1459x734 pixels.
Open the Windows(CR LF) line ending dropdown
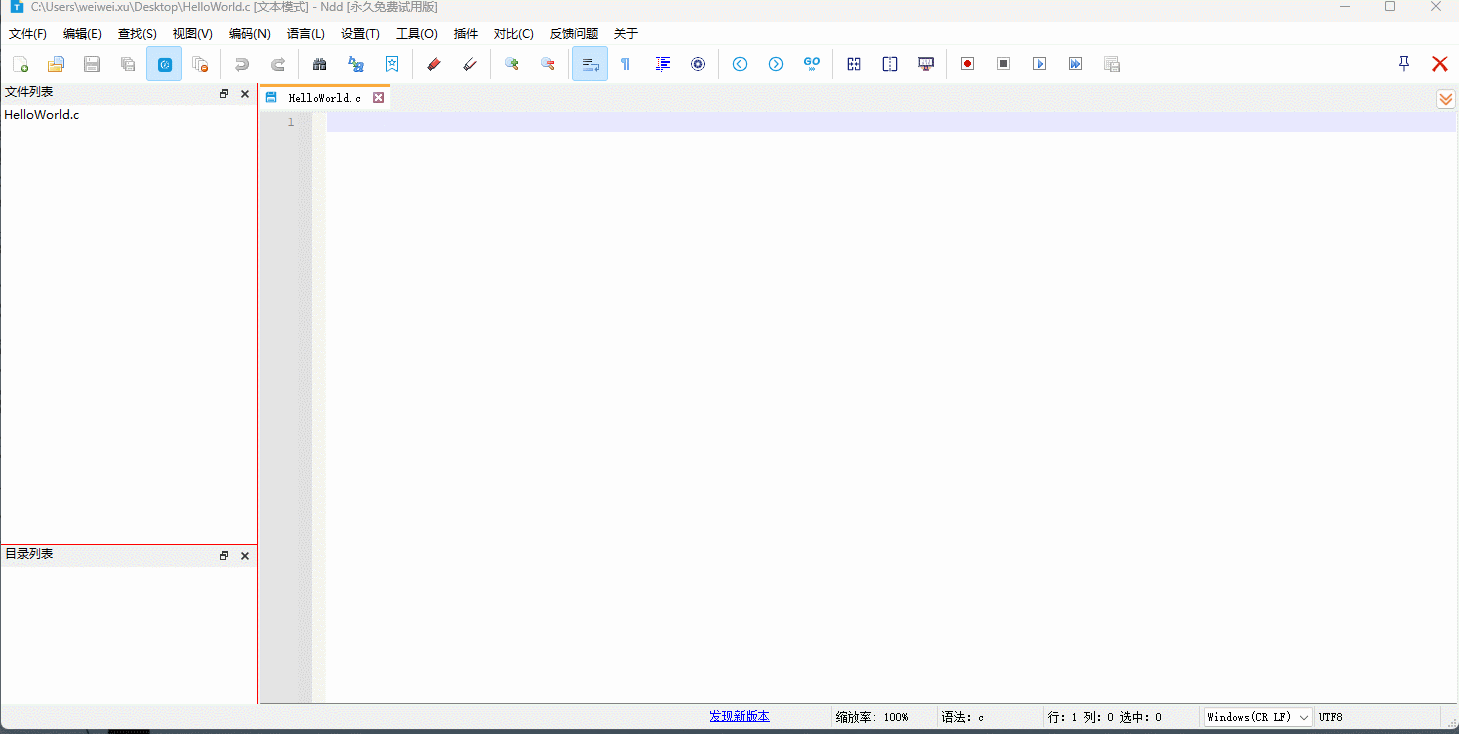click(1258, 717)
